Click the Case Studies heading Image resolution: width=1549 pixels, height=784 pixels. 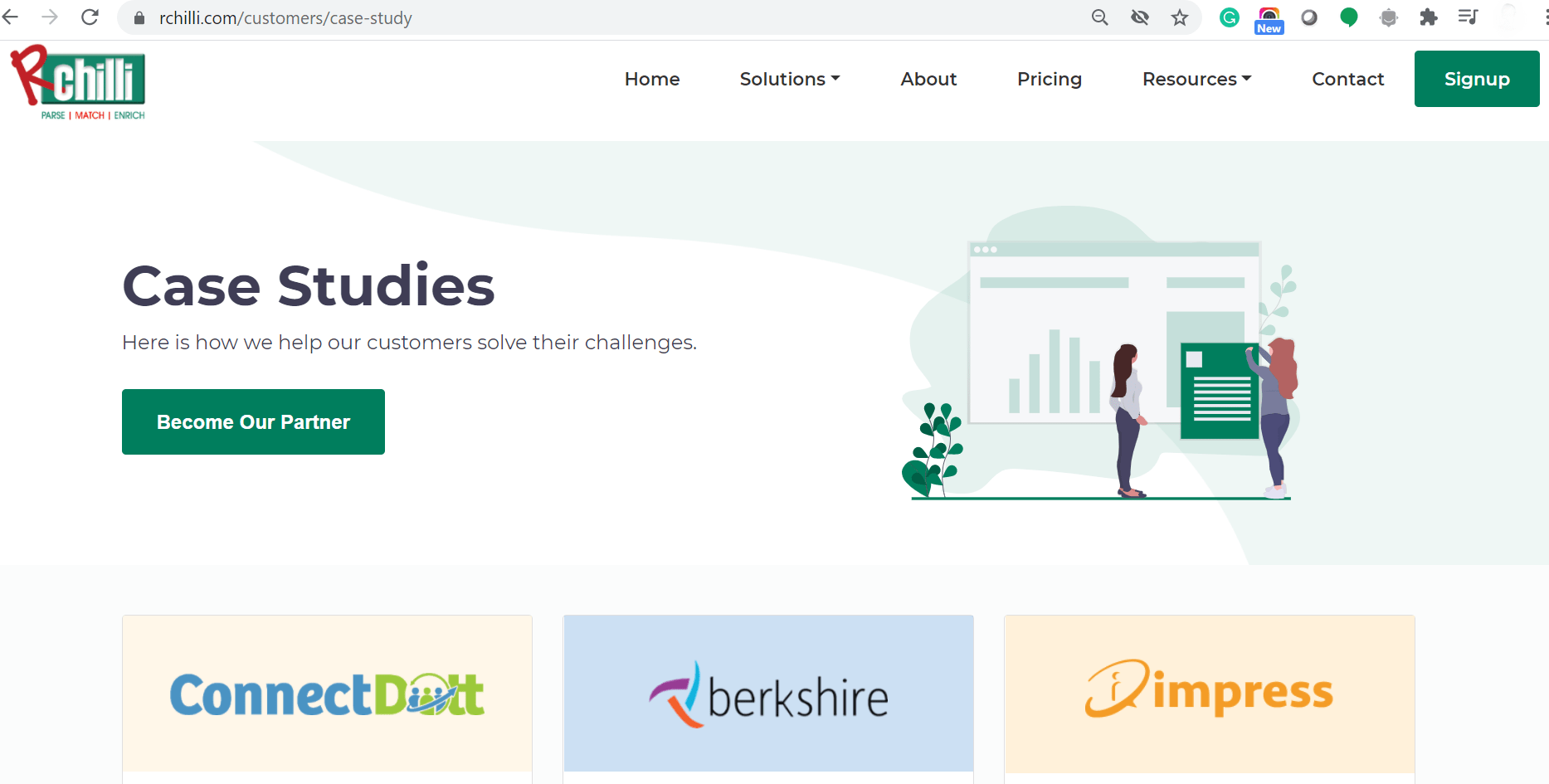309,285
